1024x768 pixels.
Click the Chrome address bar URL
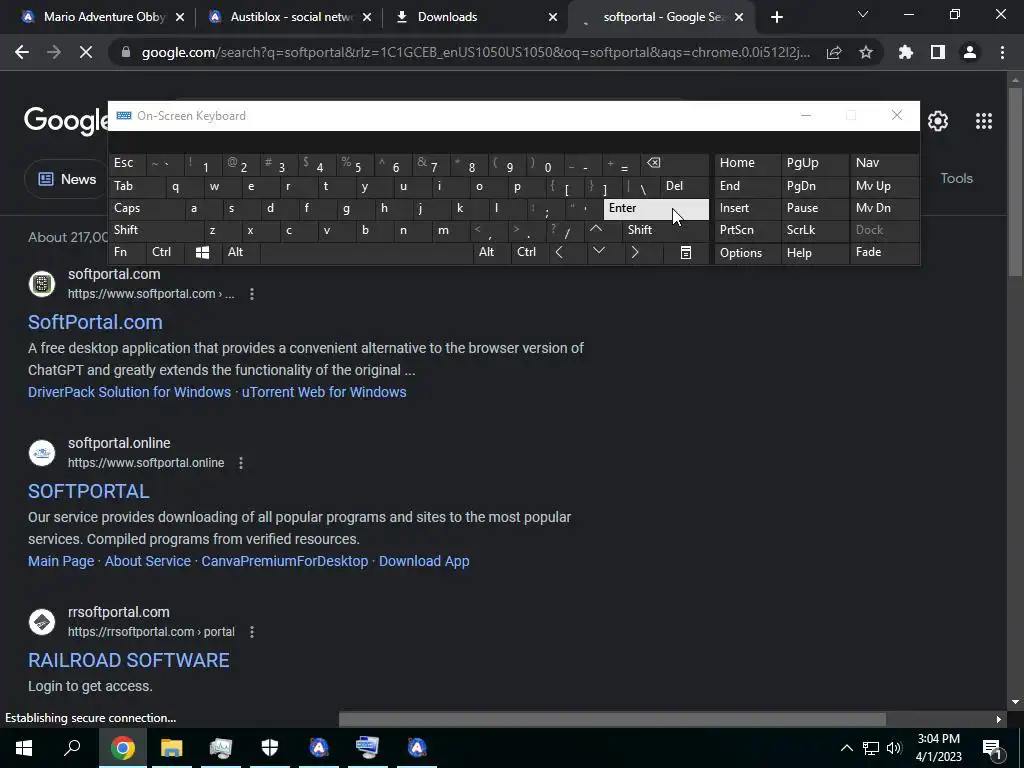click(x=475, y=52)
